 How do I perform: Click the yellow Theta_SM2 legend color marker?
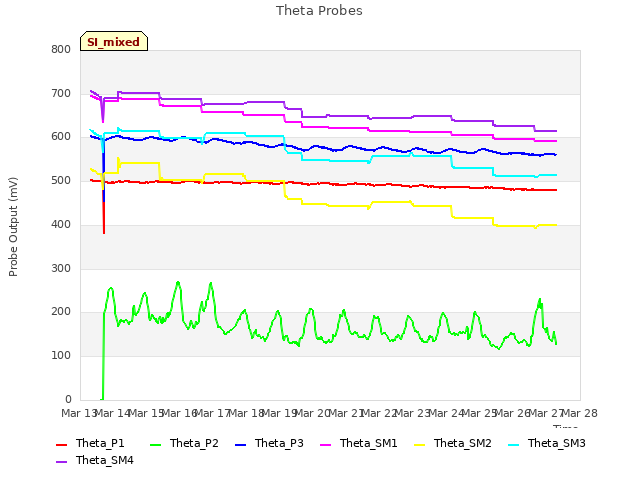[x=420, y=444]
